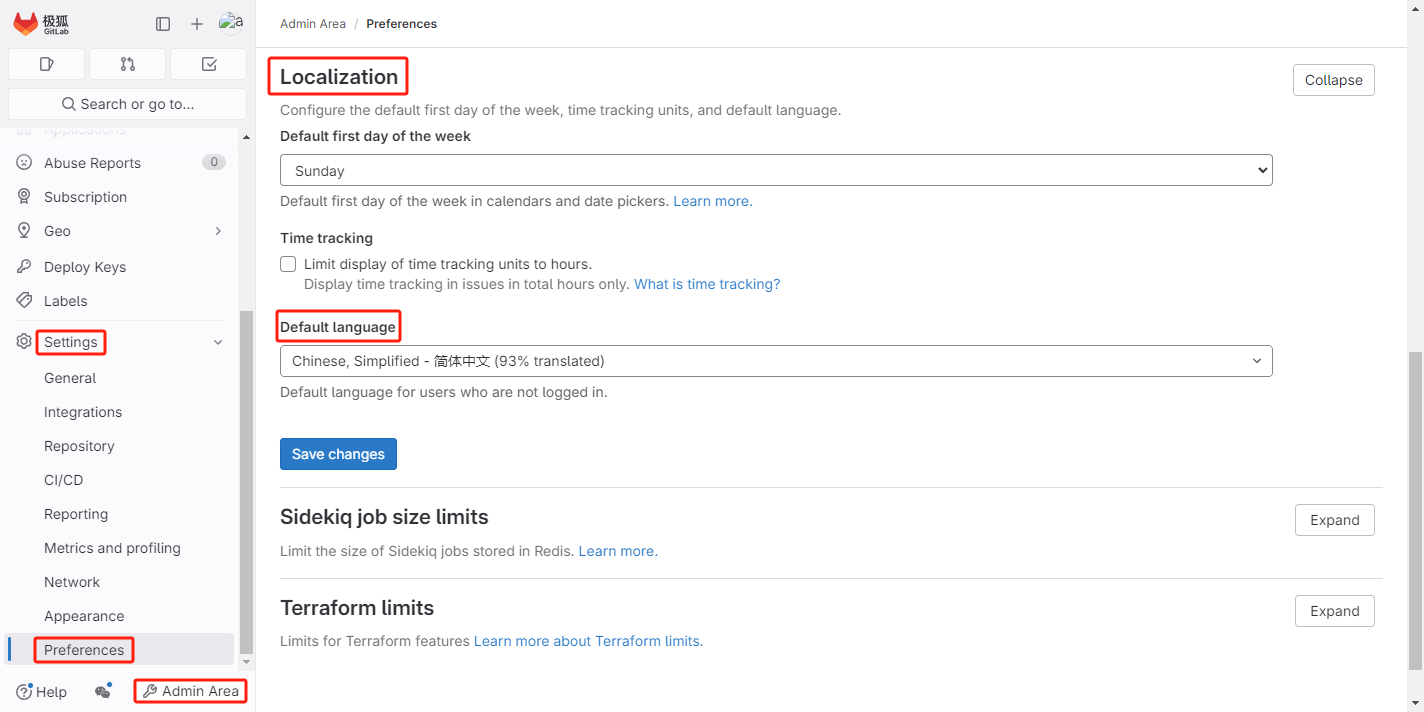Open the to-do list icon button
Image resolution: width=1424 pixels, height=712 pixels.
pos(208,64)
